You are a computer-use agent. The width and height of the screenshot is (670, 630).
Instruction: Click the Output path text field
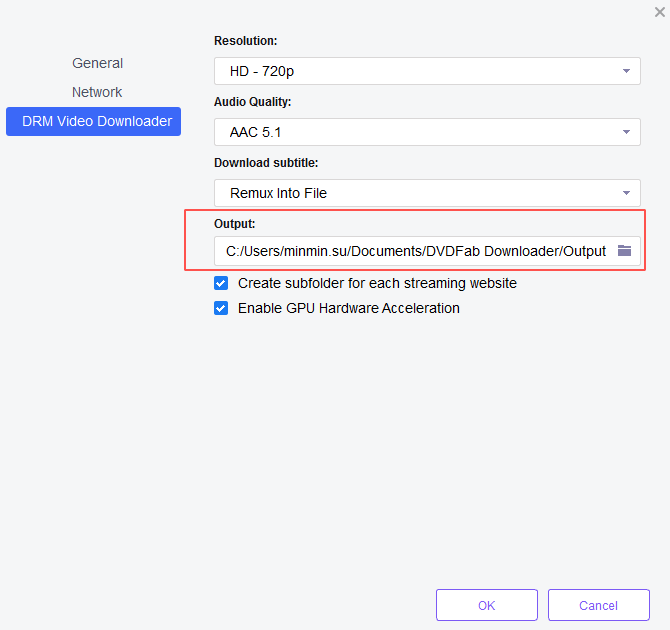coord(415,251)
